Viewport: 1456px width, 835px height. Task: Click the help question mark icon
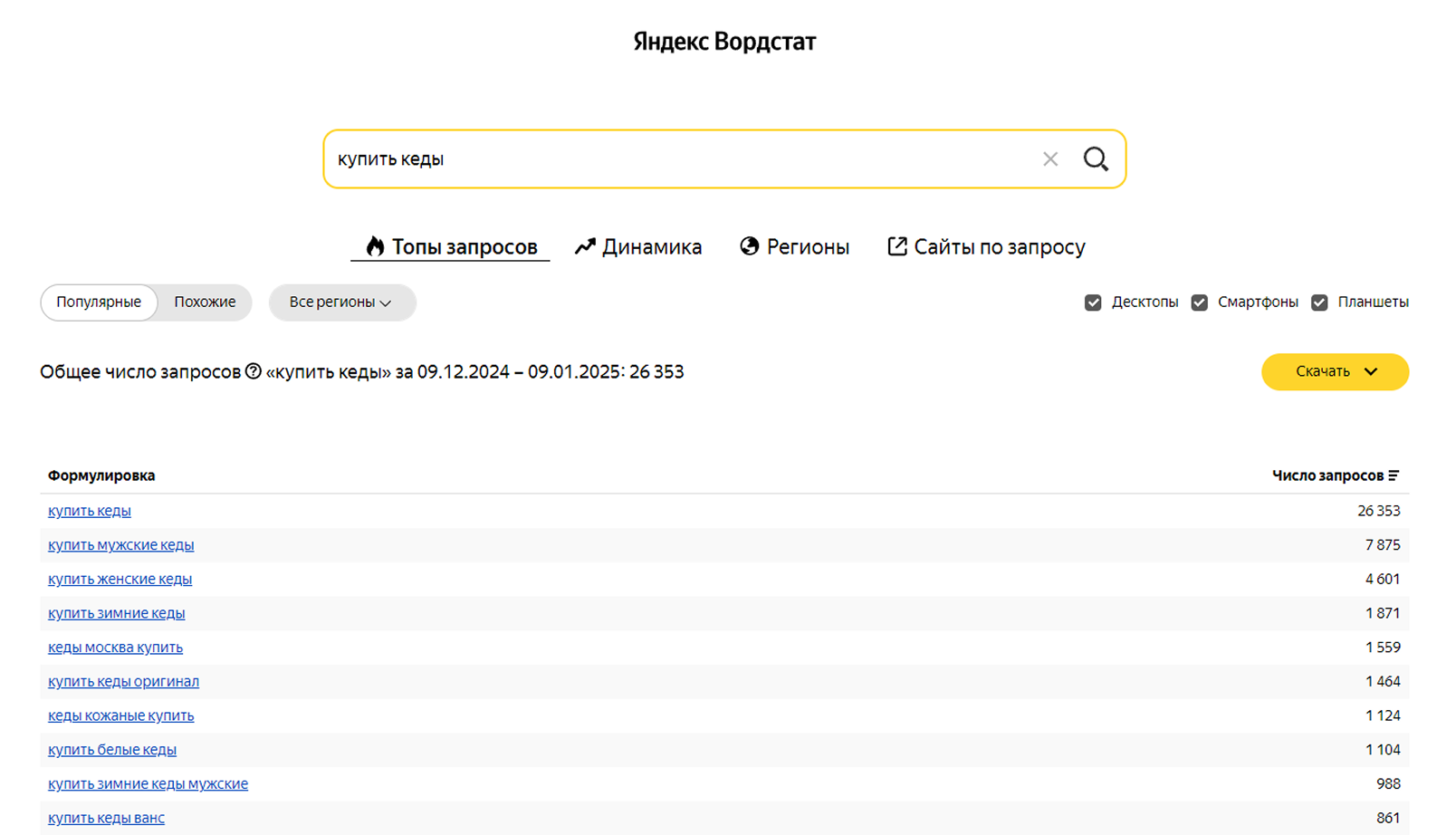(x=254, y=371)
